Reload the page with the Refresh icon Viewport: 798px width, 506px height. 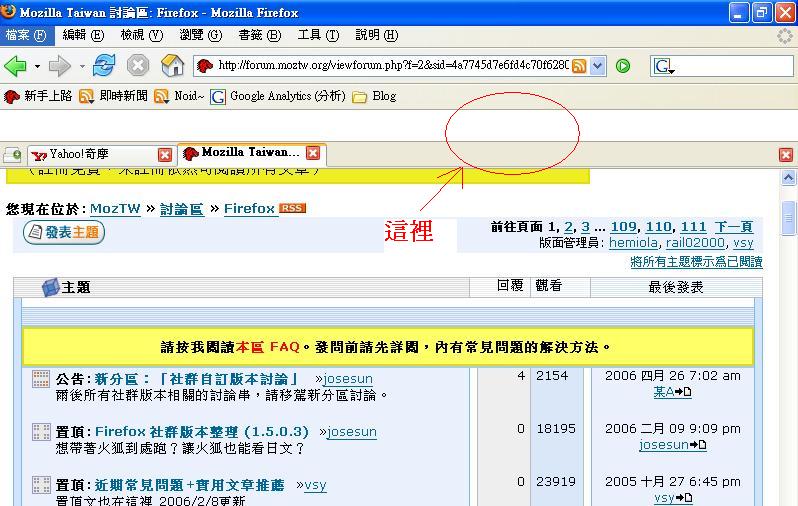[x=104, y=66]
